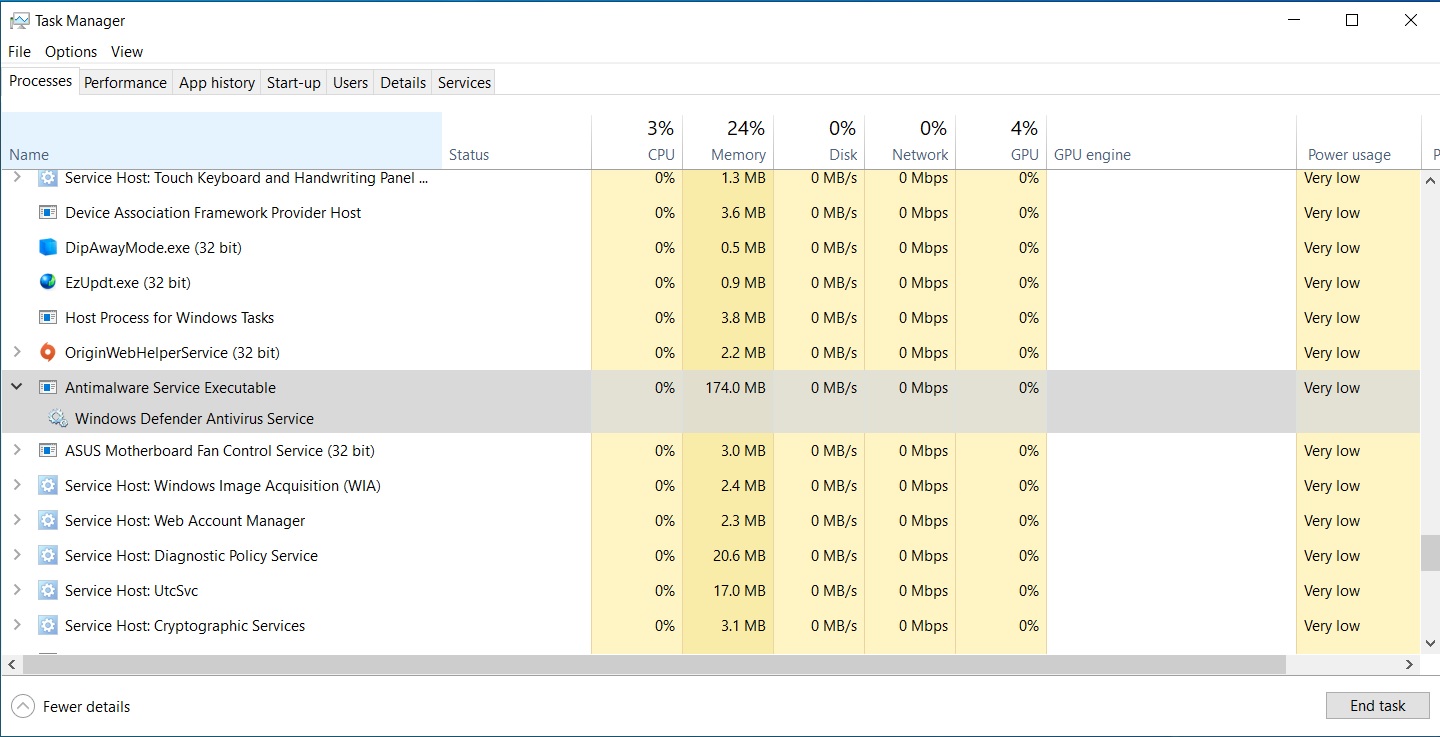Click the Windows Defender Antivirus Service gear icon
Image resolution: width=1440 pixels, height=737 pixels.
58,419
